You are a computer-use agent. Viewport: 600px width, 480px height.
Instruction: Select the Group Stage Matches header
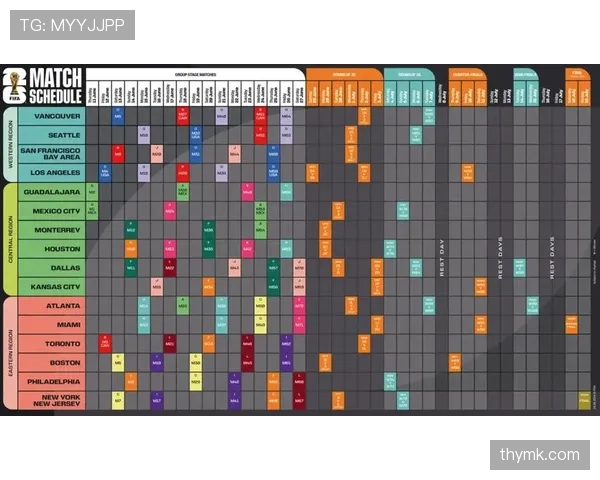pyautogui.click(x=195, y=75)
